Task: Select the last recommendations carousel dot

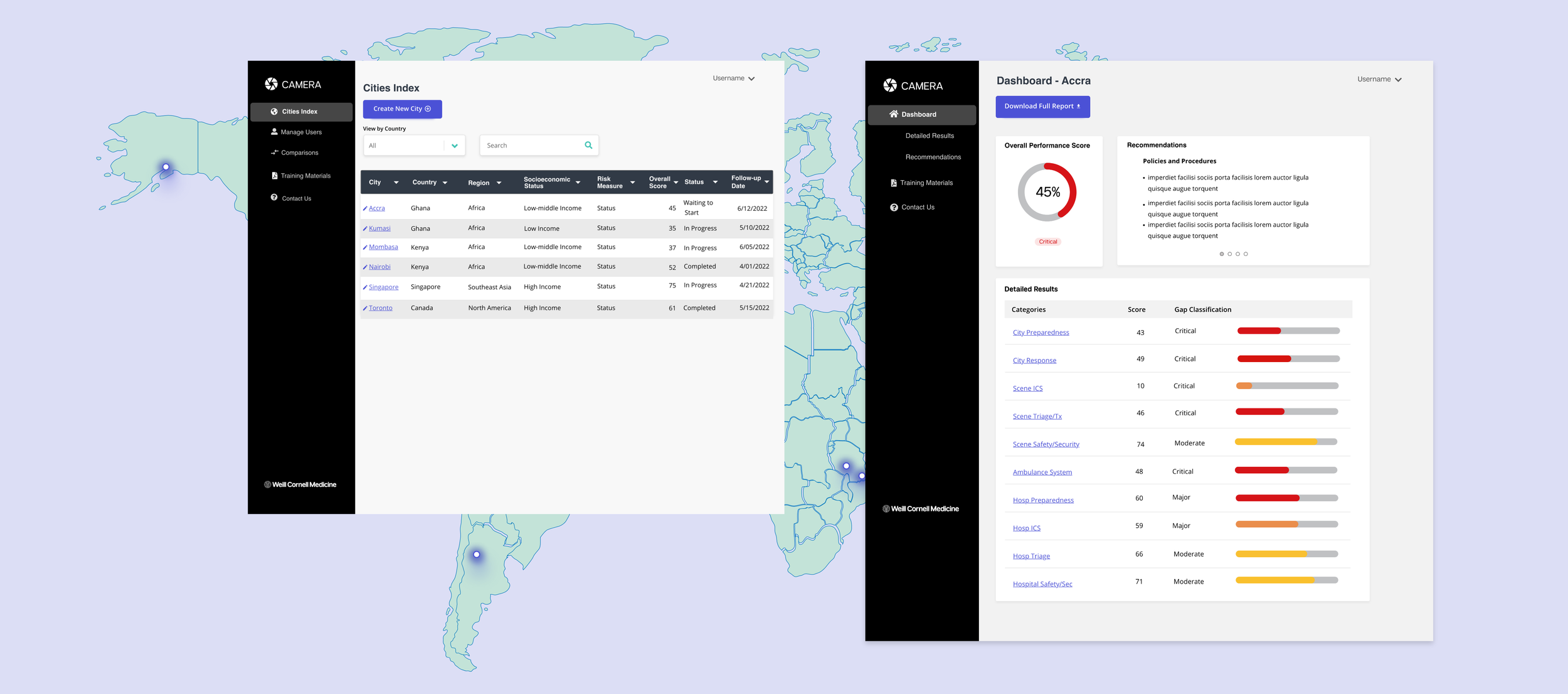Action: tap(1246, 254)
